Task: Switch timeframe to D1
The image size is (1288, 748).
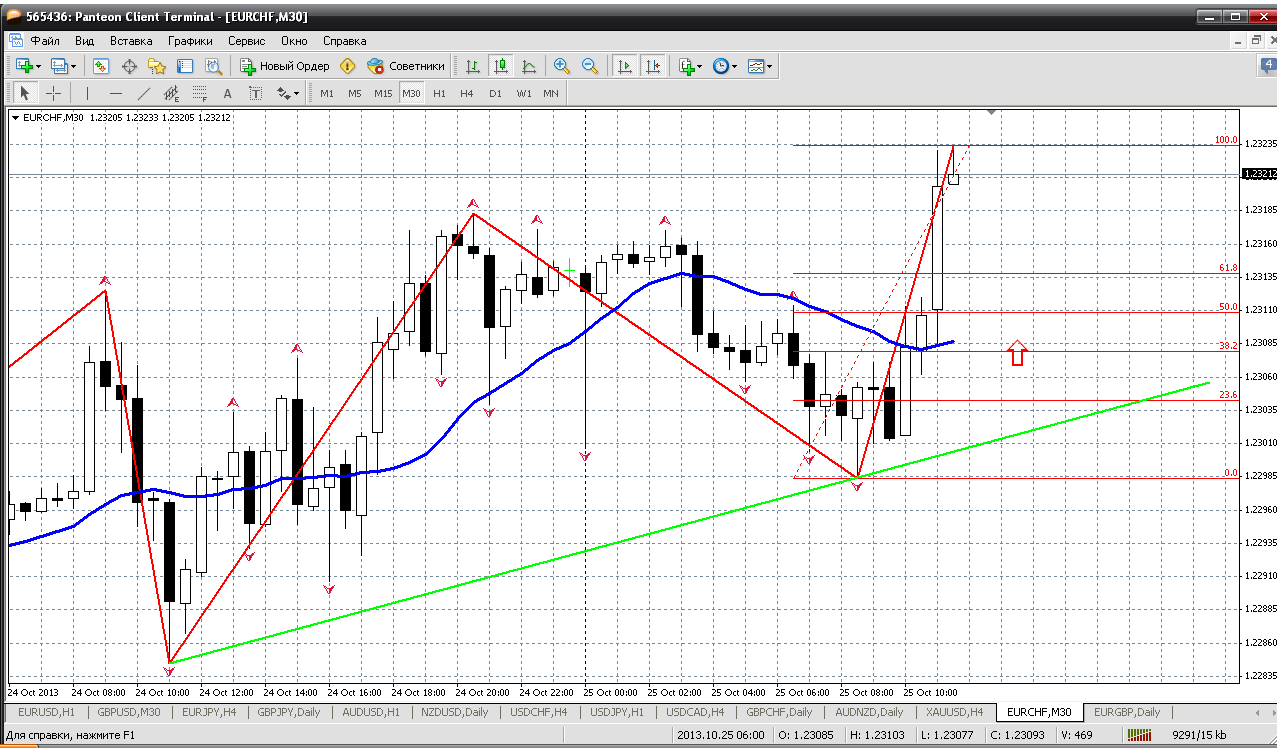Action: pos(495,93)
